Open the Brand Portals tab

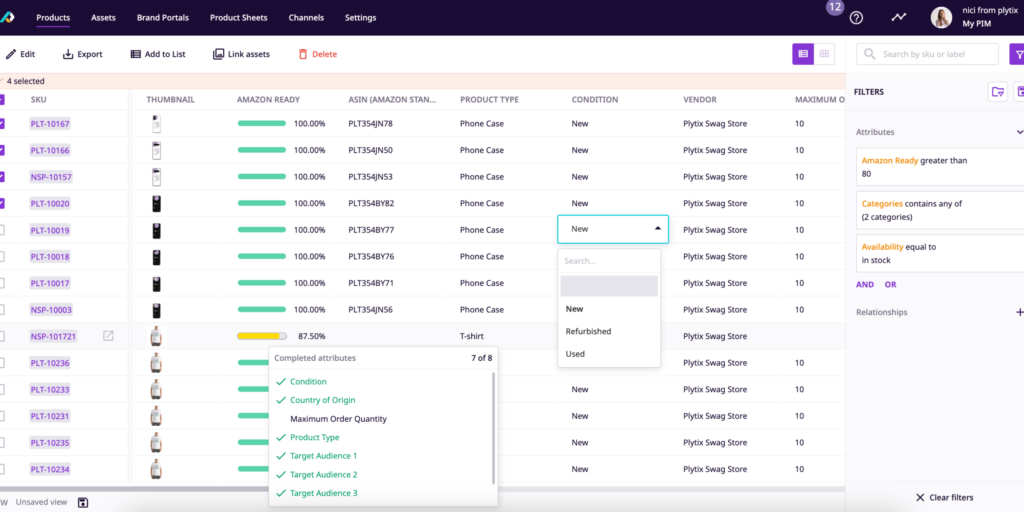coord(163,18)
